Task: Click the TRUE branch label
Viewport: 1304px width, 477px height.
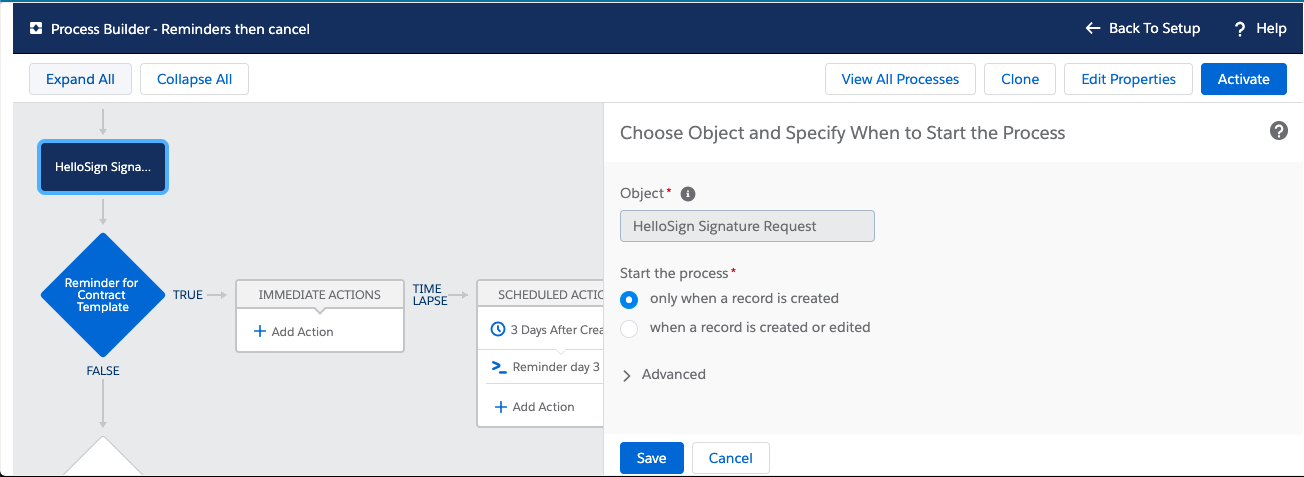Action: (x=188, y=295)
